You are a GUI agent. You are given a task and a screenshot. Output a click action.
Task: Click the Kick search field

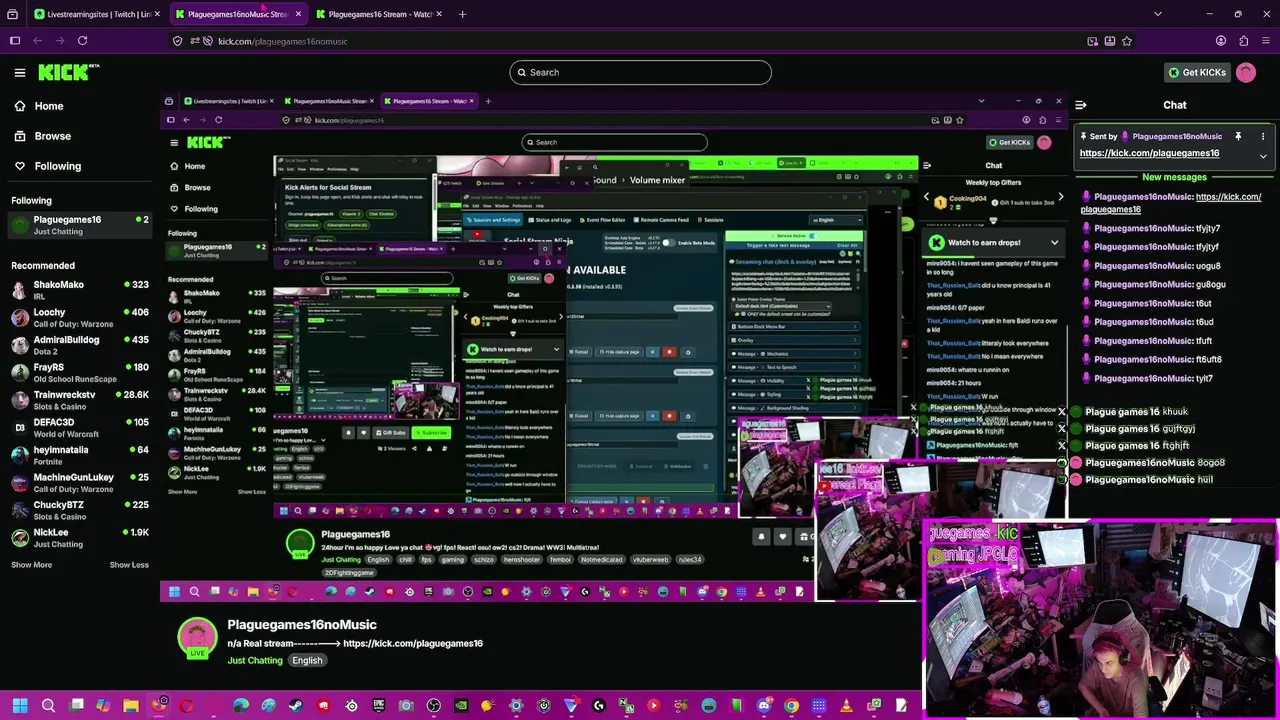(x=640, y=72)
